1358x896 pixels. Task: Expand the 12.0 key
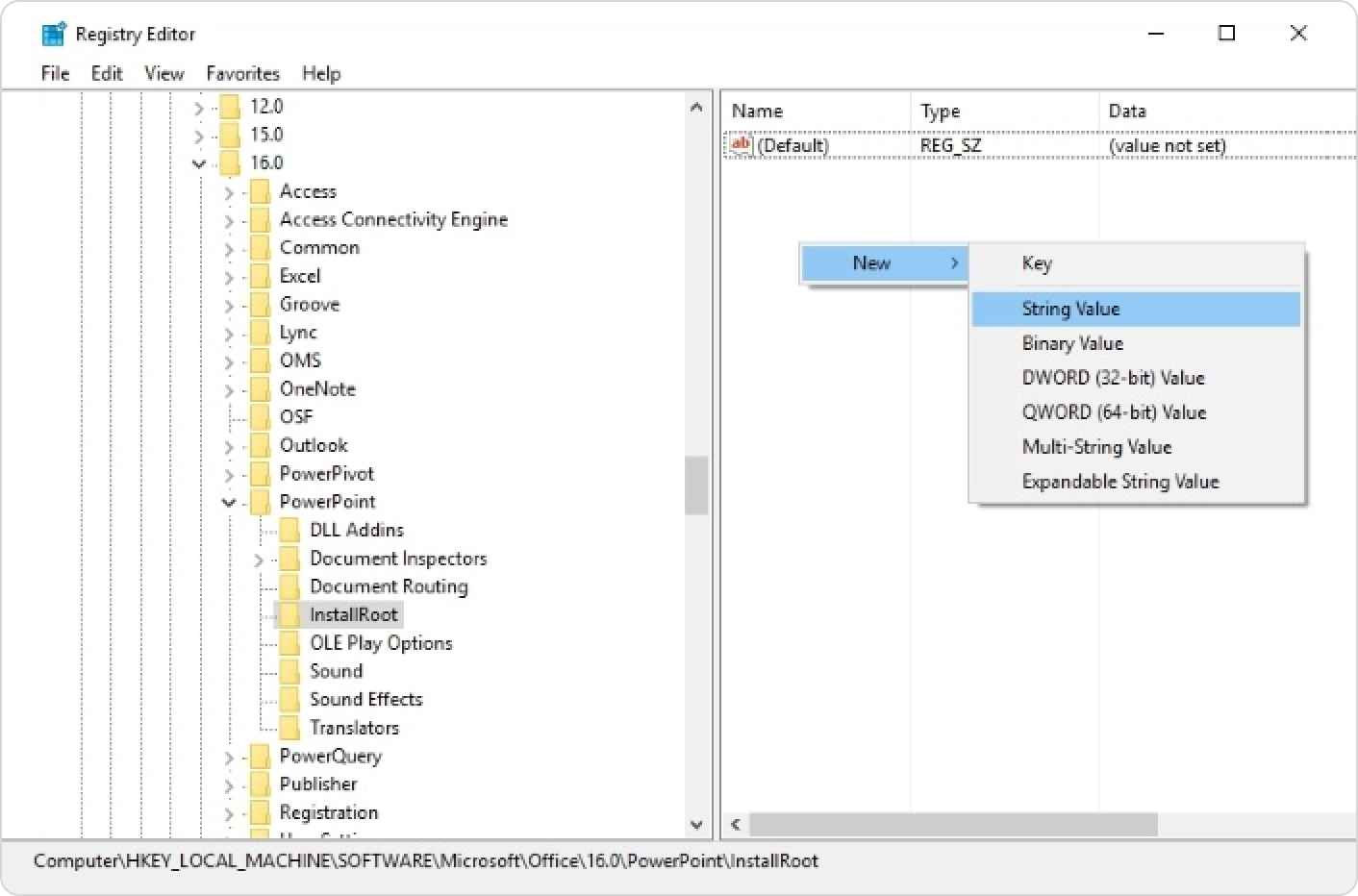click(199, 108)
